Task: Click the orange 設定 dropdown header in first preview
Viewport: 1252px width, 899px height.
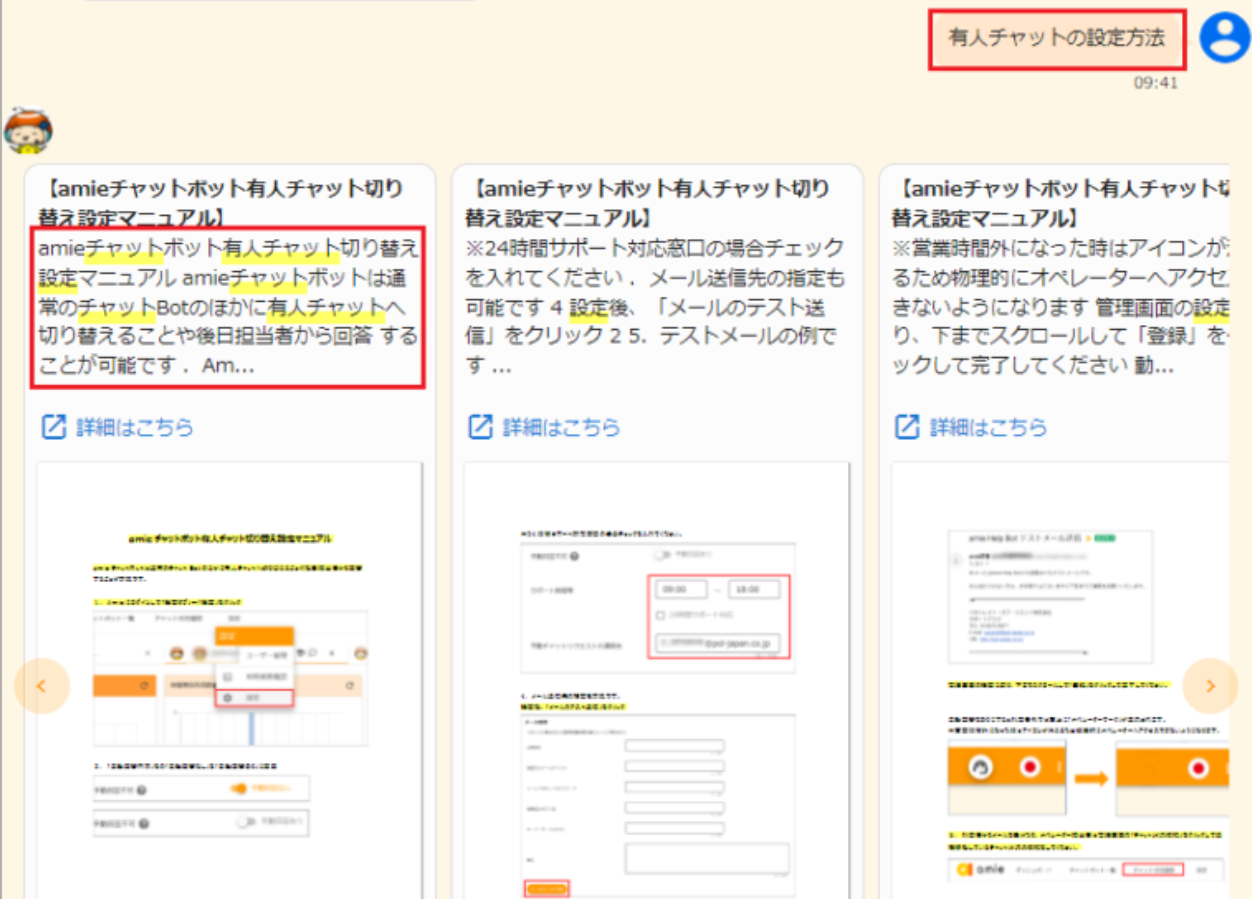Action: [x=254, y=636]
